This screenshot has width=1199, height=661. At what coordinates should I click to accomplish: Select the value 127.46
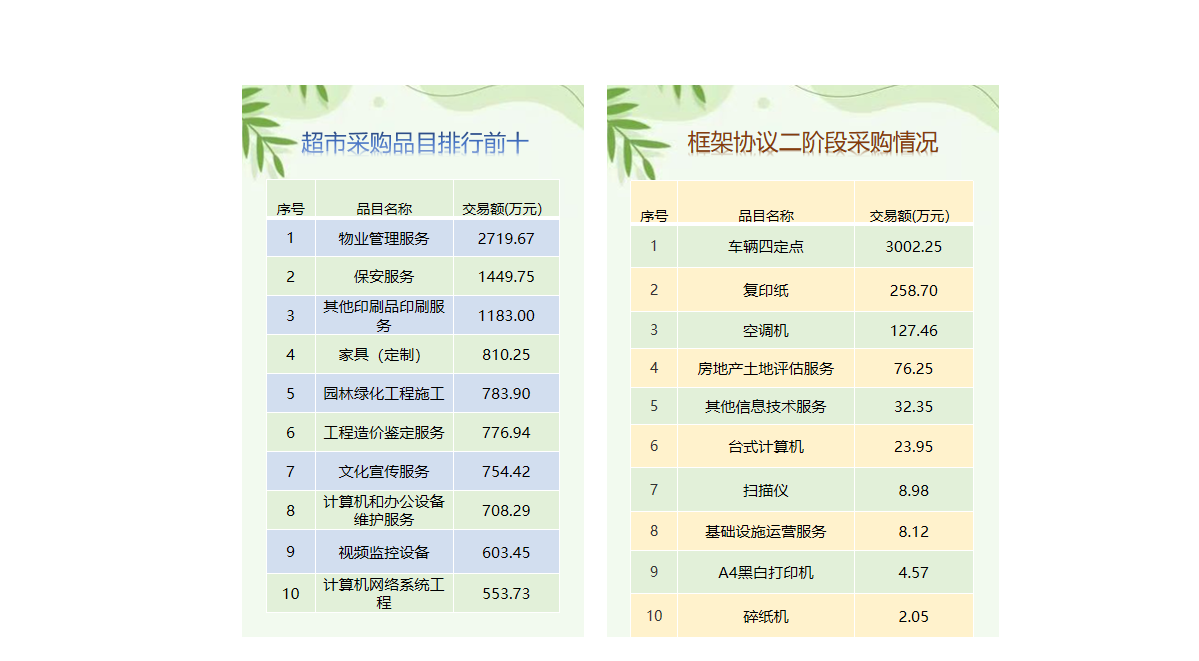click(914, 331)
